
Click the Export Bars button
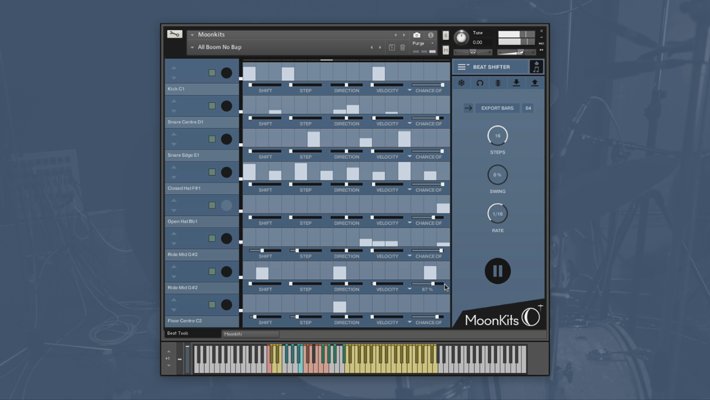497,107
